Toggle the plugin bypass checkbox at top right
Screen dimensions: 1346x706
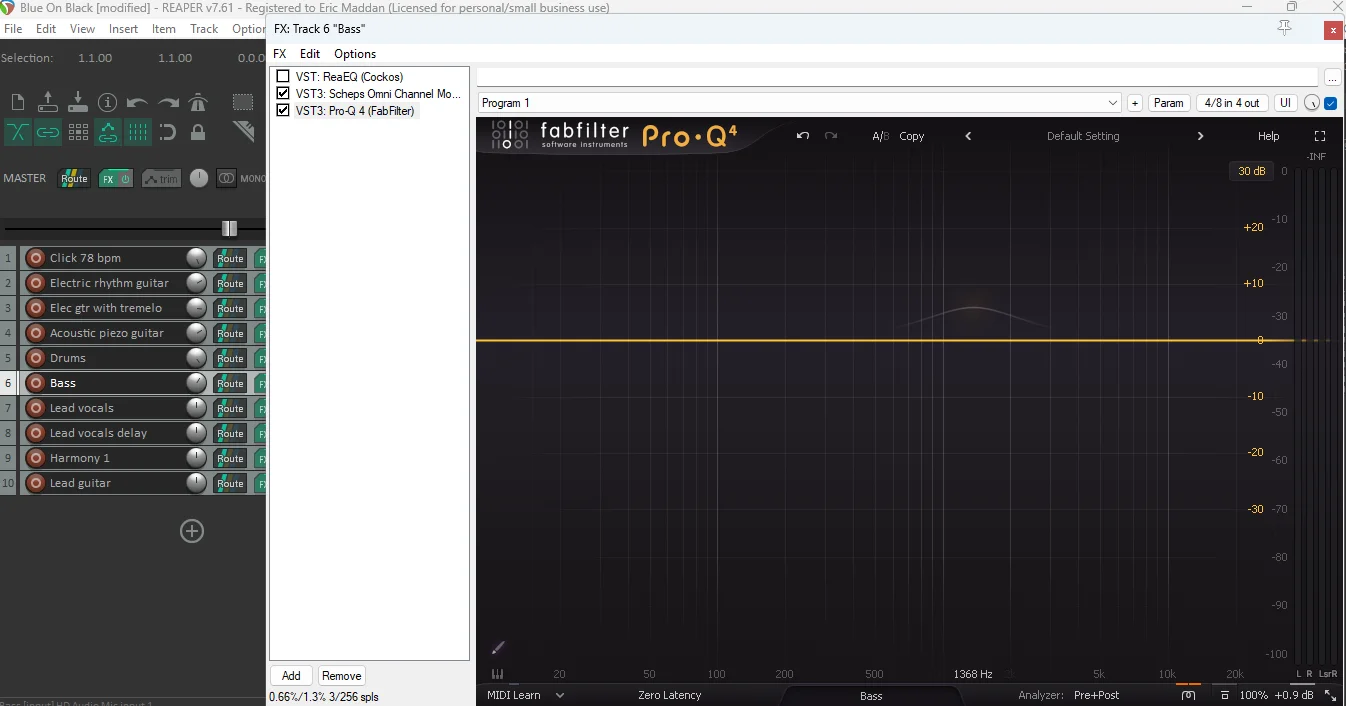coord(1330,103)
